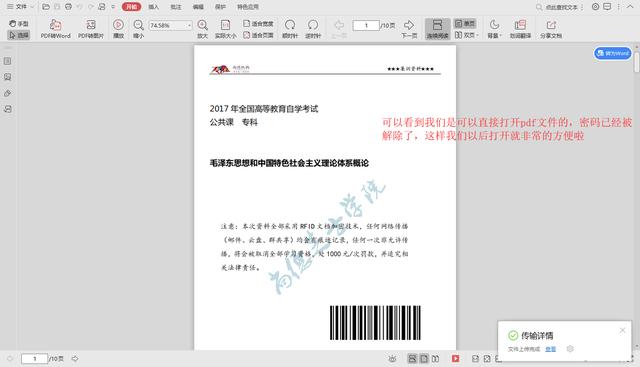Select the 选择 cursor tool
The width and height of the screenshot is (640, 367).
(x=19, y=35)
